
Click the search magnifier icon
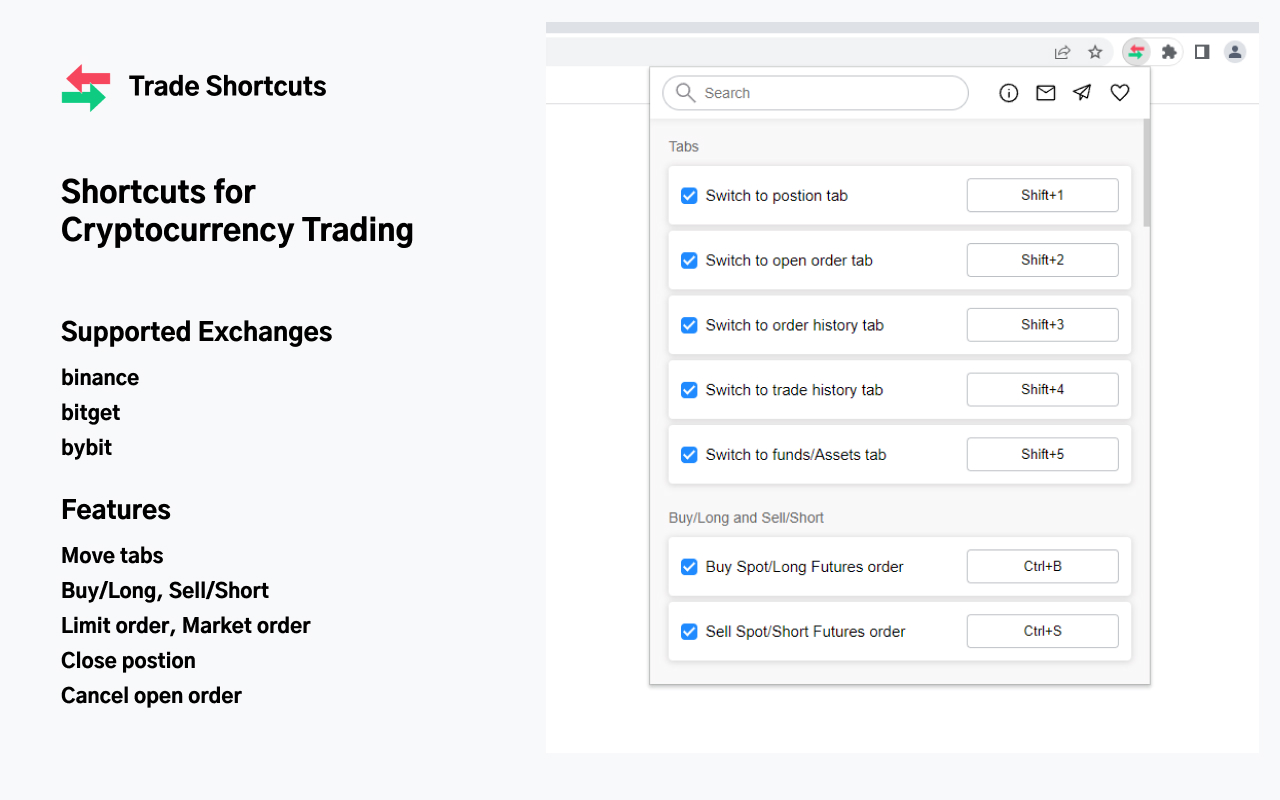(x=685, y=93)
